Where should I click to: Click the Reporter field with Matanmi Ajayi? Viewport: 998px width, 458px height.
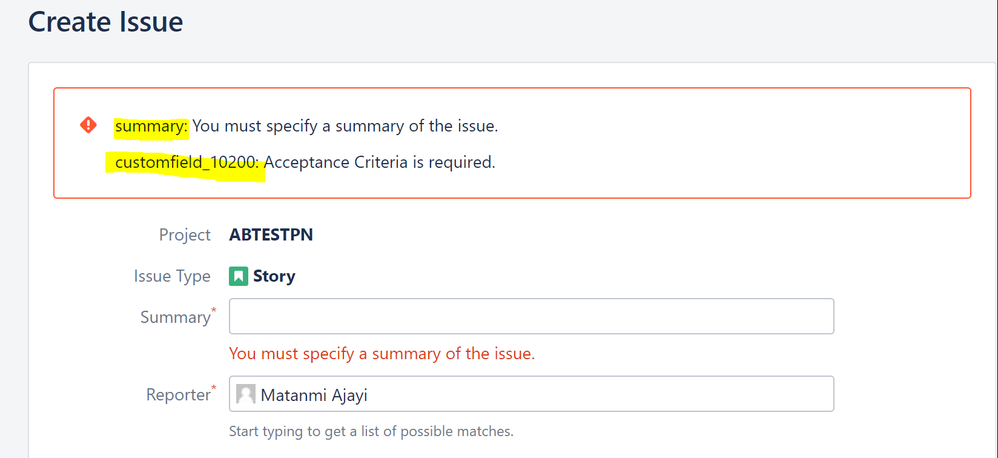[x=531, y=394]
